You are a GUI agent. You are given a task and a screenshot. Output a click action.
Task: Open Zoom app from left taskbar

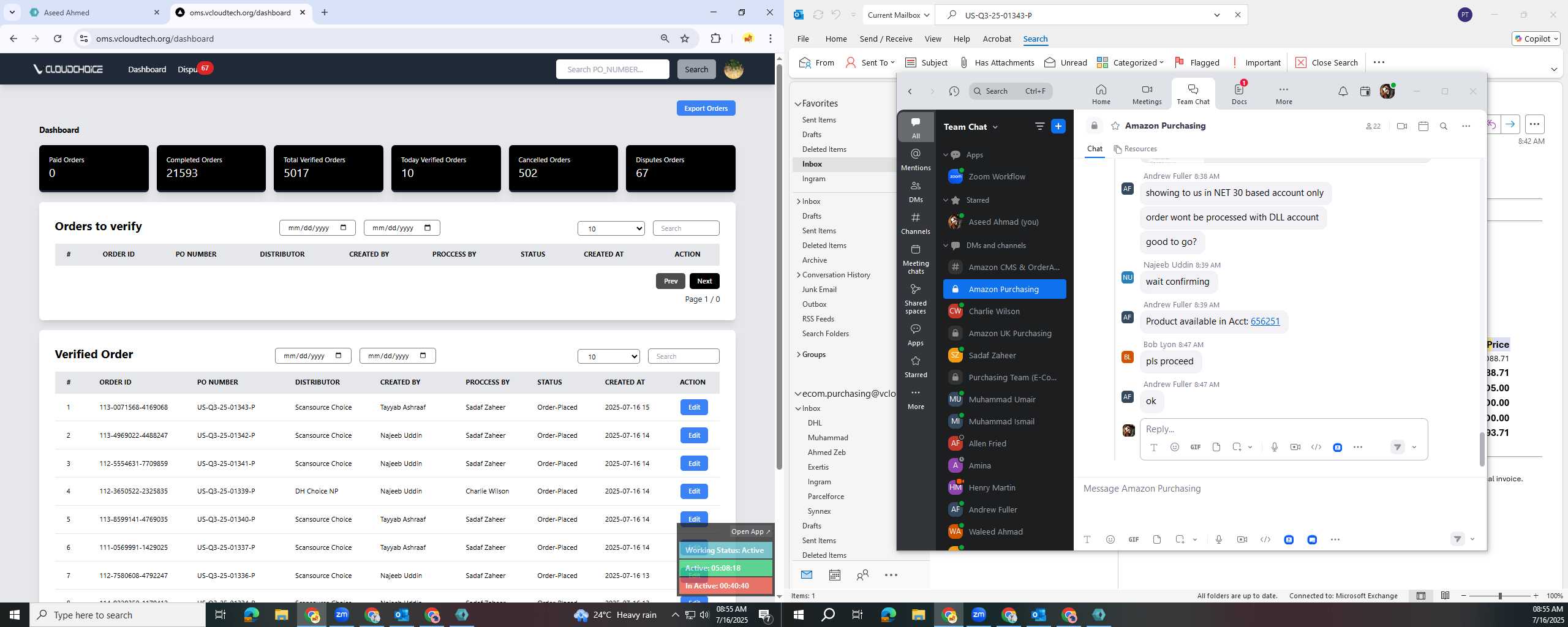click(x=342, y=615)
